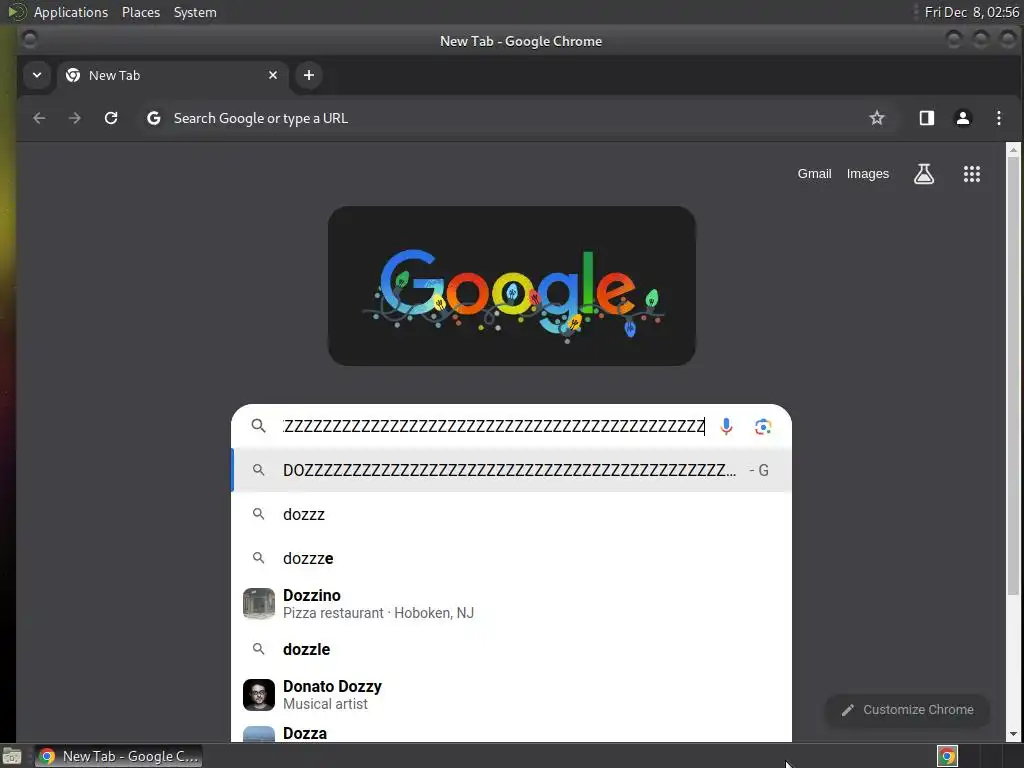
Task: Open the Gmail link
Action: 814,174
